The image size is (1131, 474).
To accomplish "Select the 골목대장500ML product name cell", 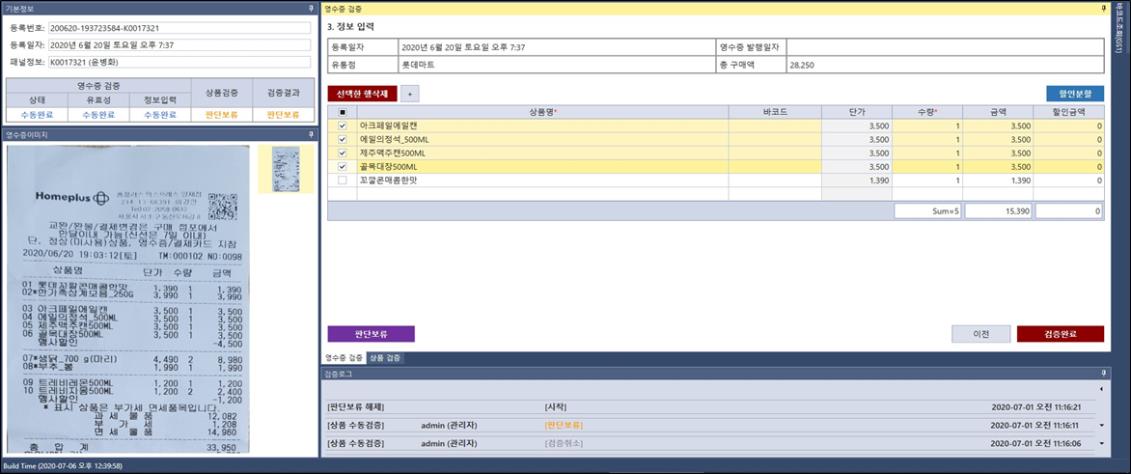I will pos(542,167).
